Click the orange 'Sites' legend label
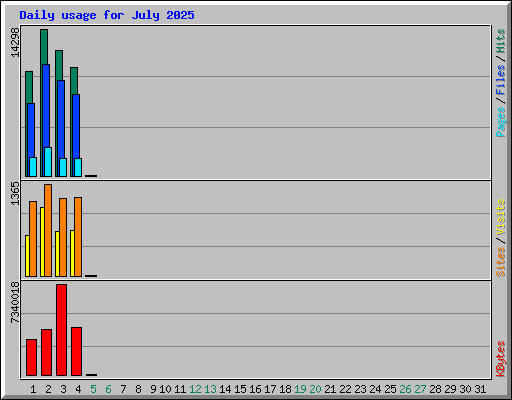Screen dimensions: 512x400 [x=500, y=262]
